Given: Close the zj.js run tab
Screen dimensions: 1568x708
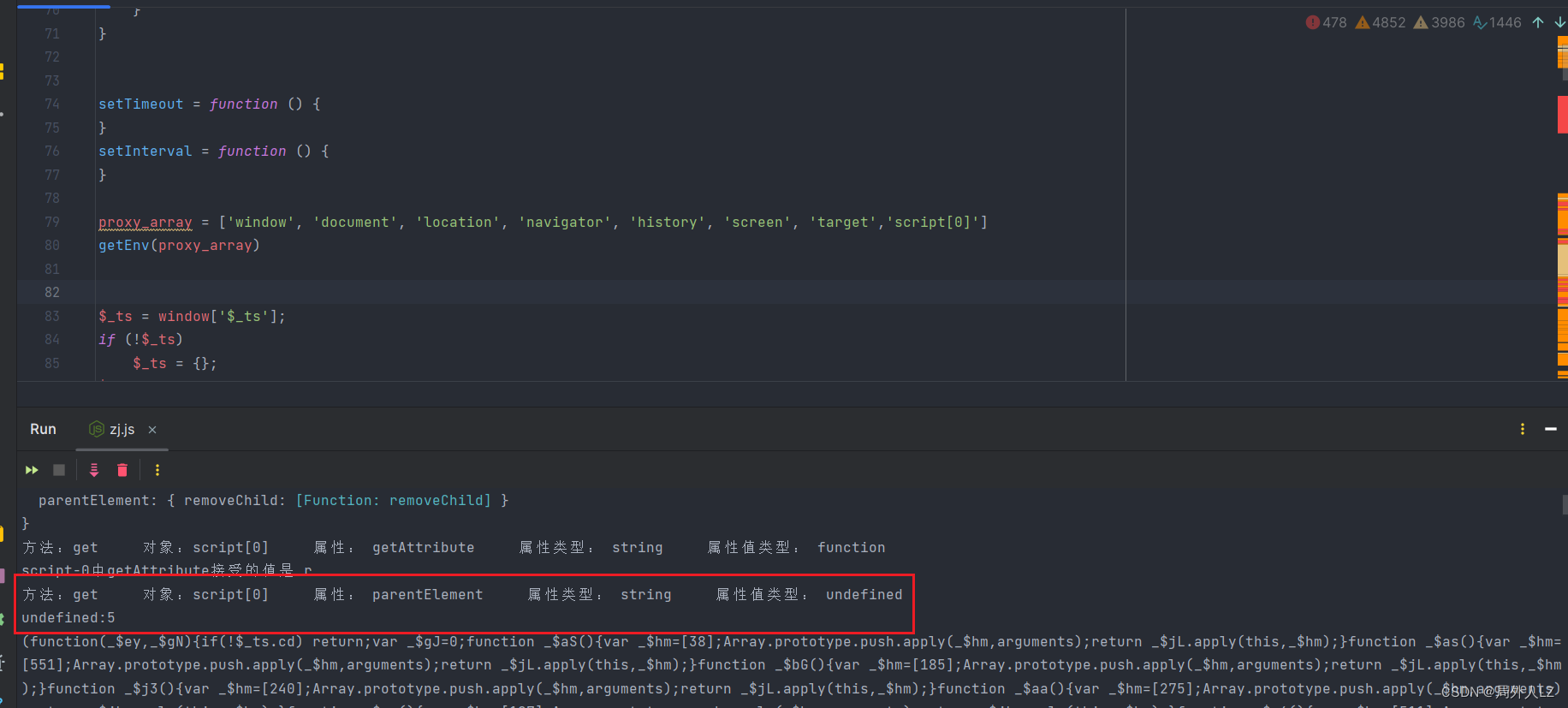Looking at the screenshot, I should point(152,430).
